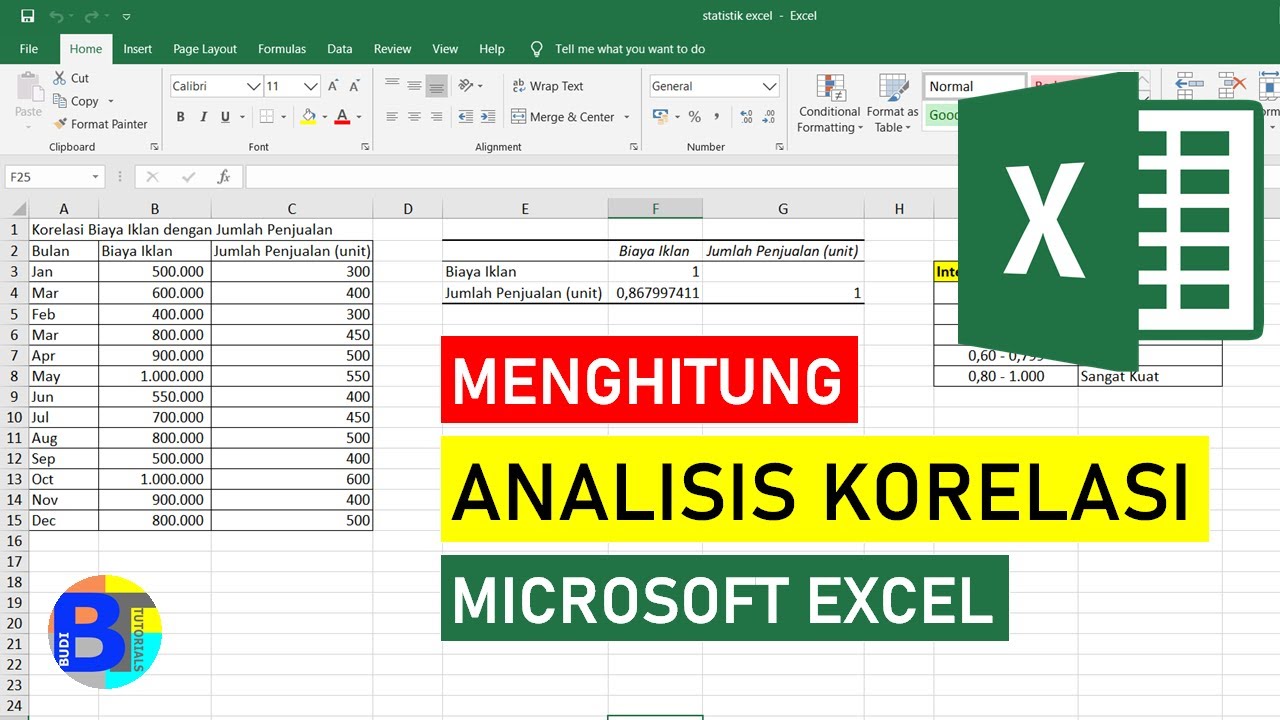Click the Borders icon
1280x720 pixels.
267,117
